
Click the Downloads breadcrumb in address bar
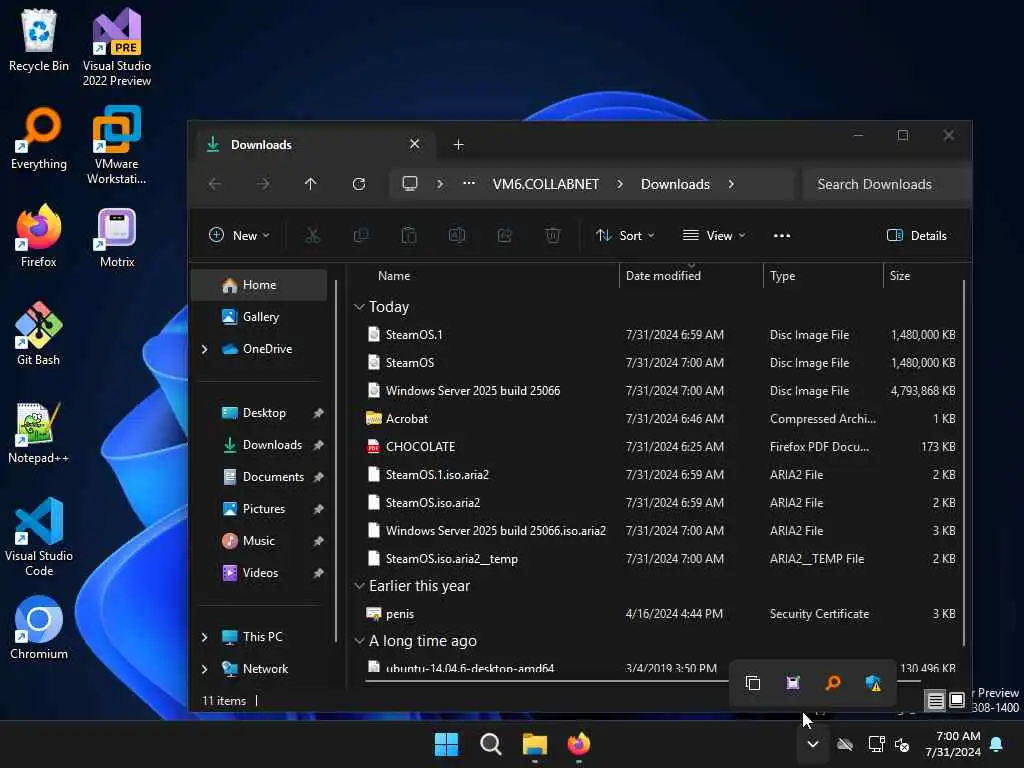675,184
